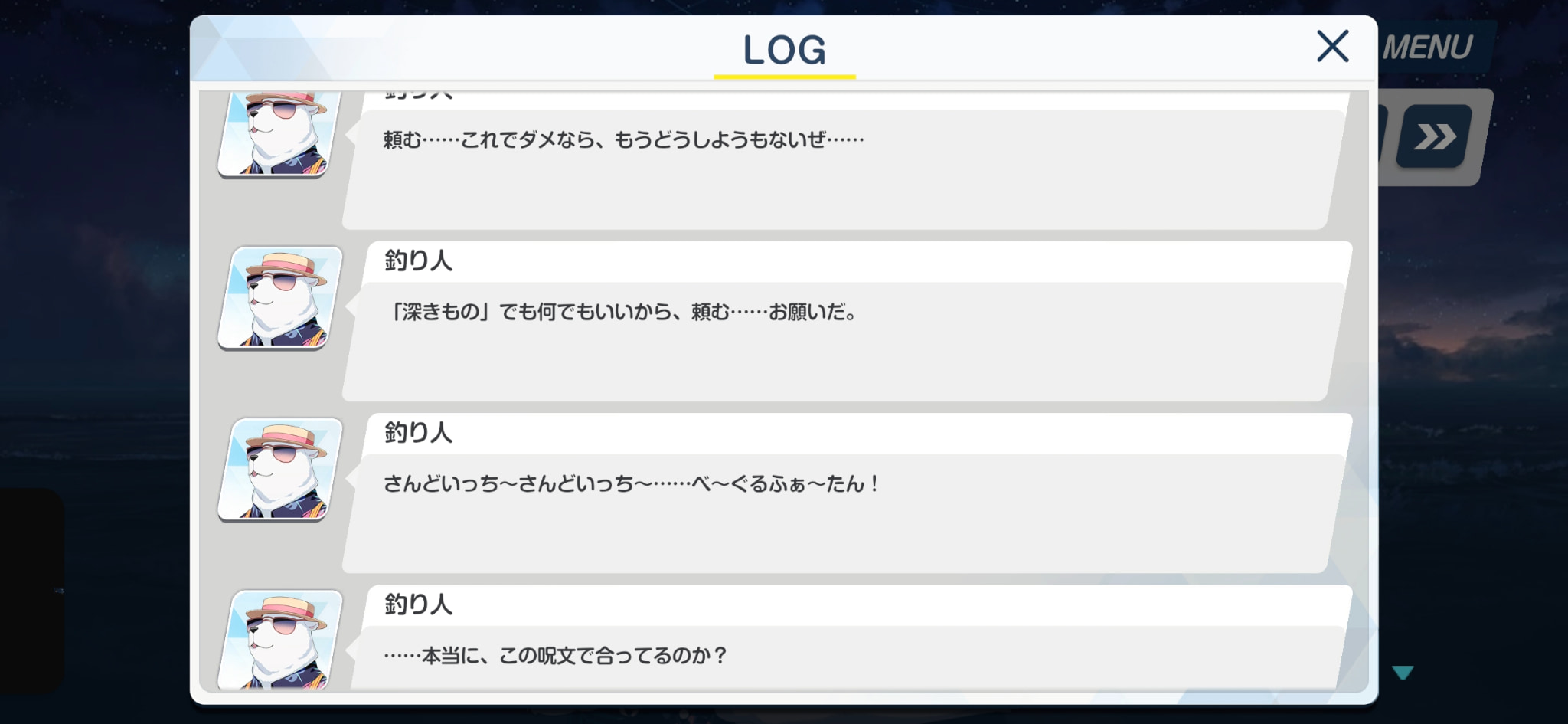This screenshot has width=1568, height=724.
Task: Click the 釣り人 name label above 深きもの line
Action: point(418,260)
